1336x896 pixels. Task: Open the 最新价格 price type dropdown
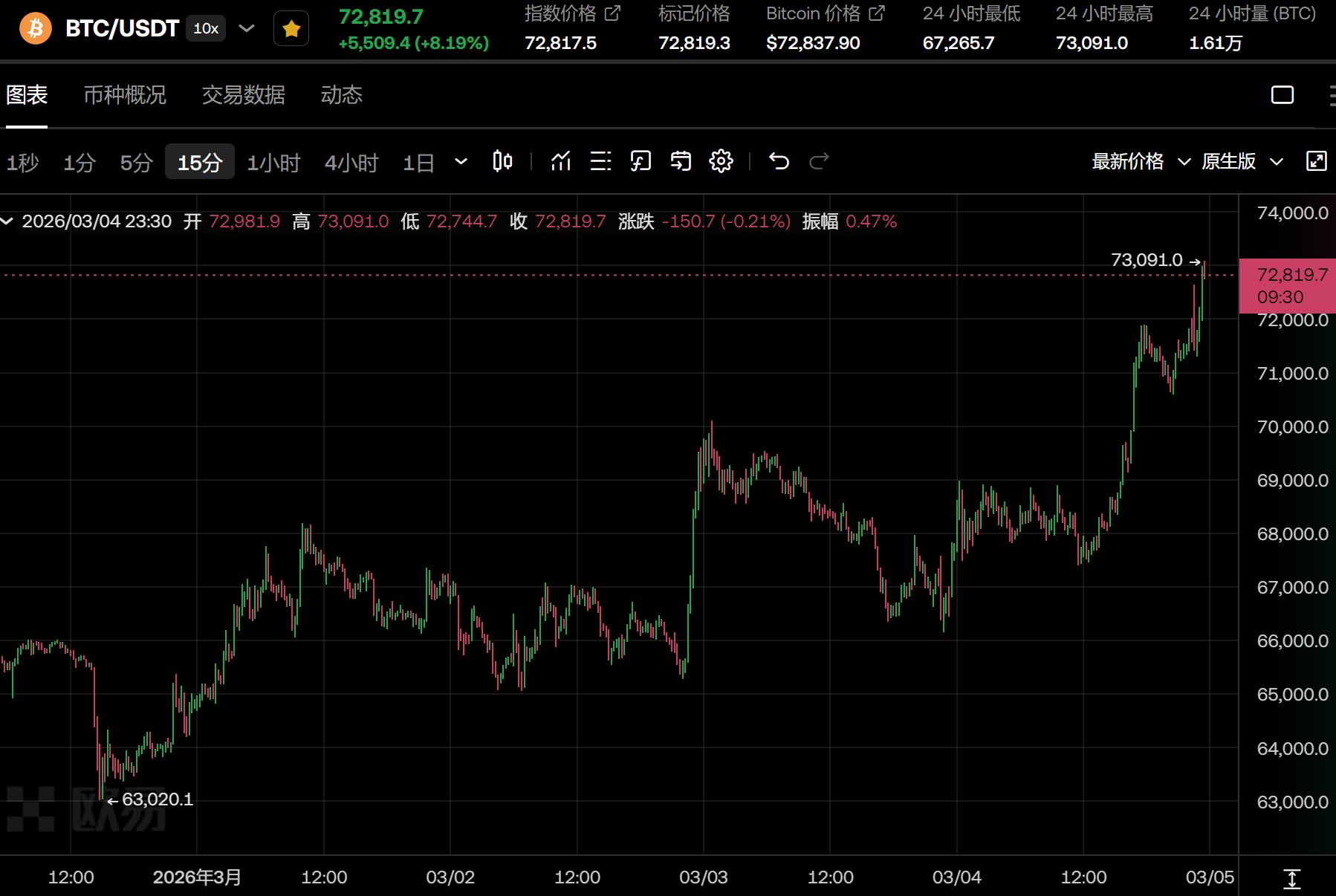(1141, 161)
